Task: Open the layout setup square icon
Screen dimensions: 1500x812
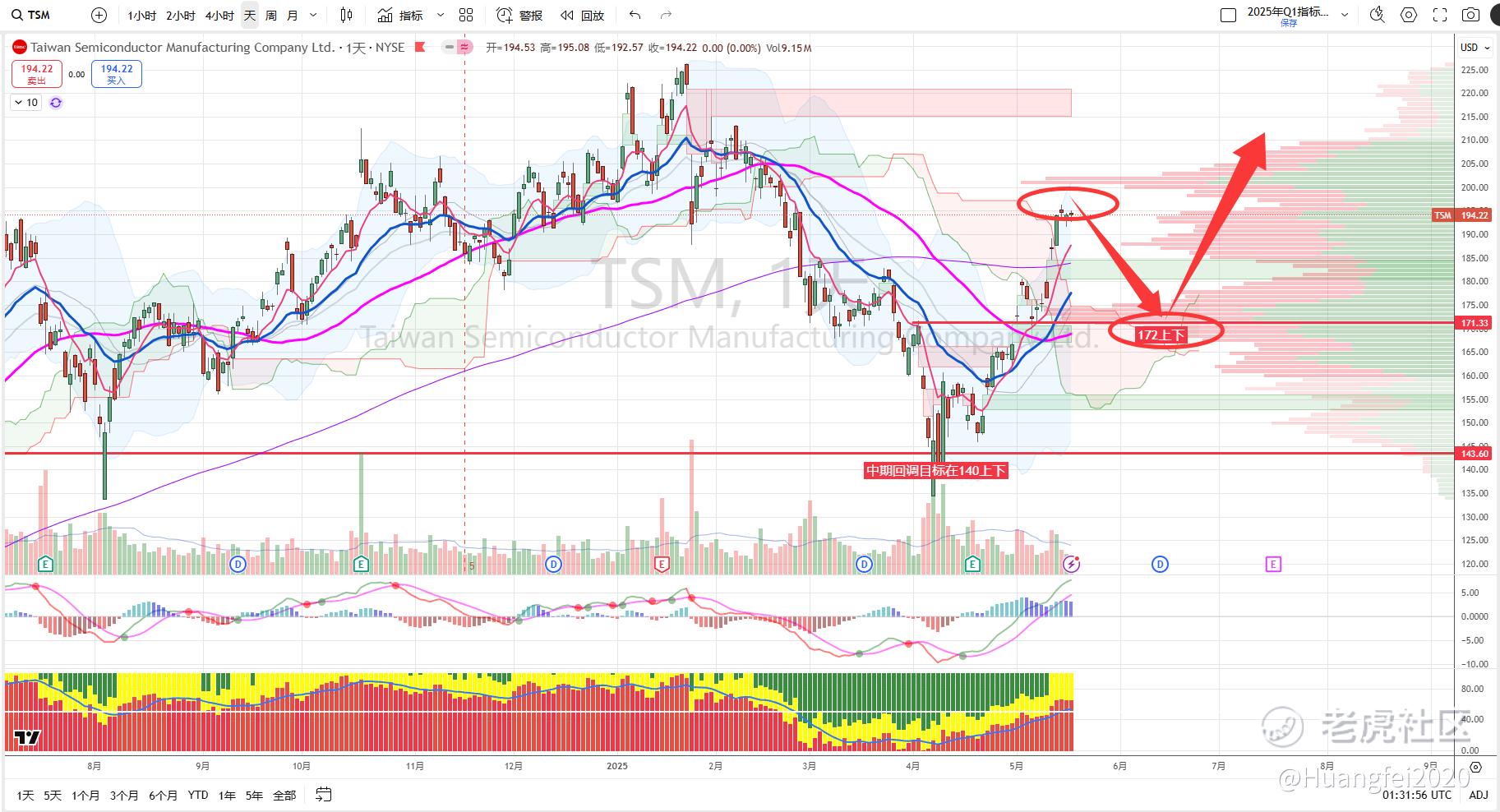Action: click(1228, 15)
